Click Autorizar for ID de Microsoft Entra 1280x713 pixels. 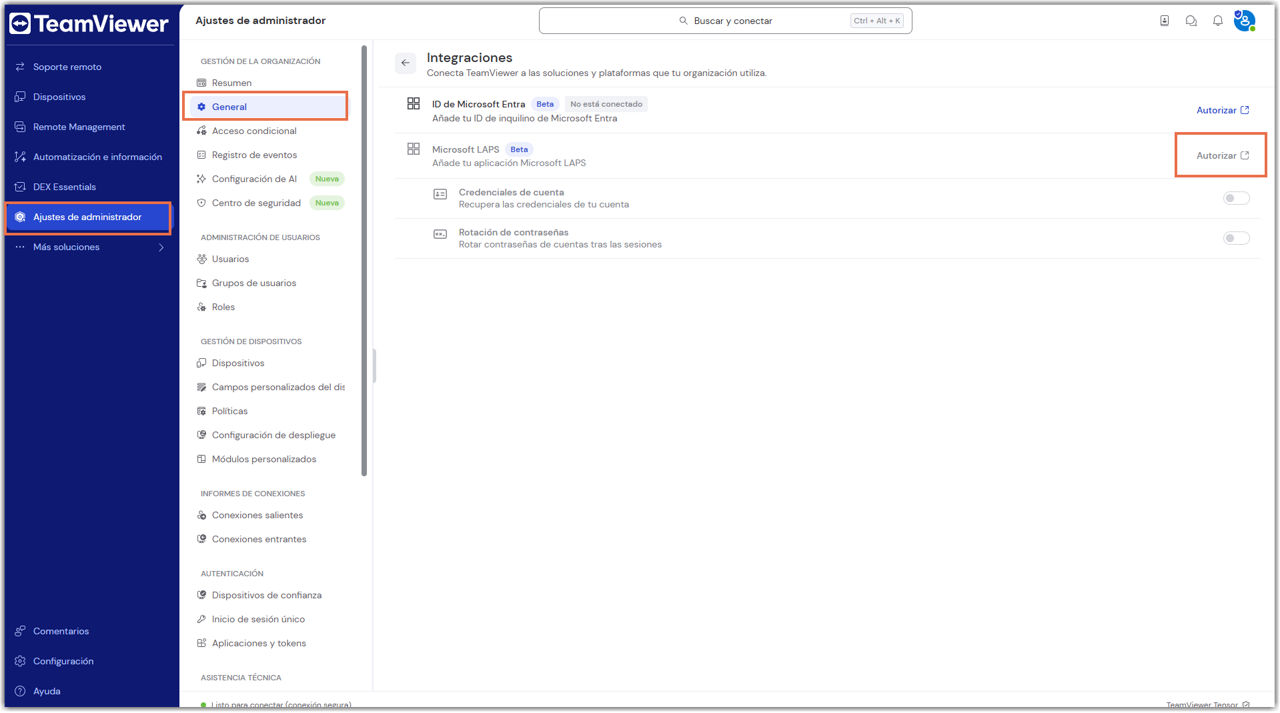point(1222,110)
